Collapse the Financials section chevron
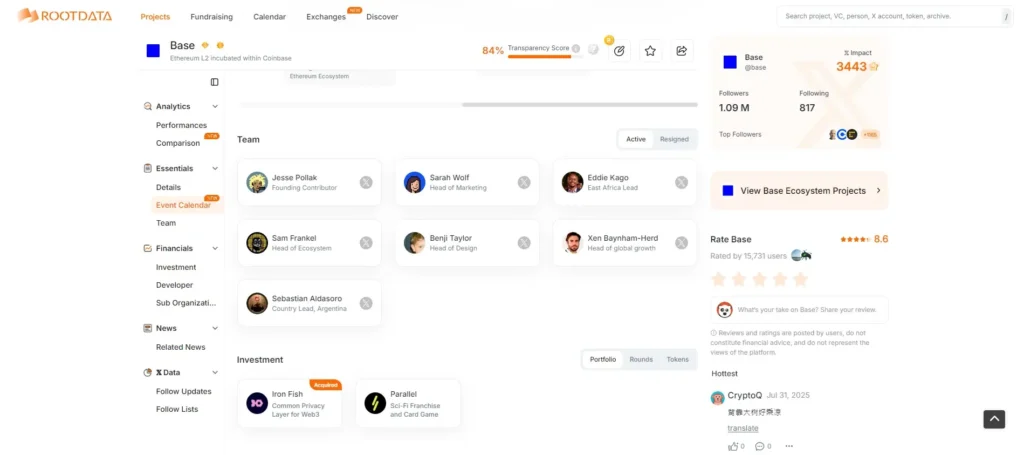The width and height of the screenshot is (1024, 455). [x=215, y=248]
